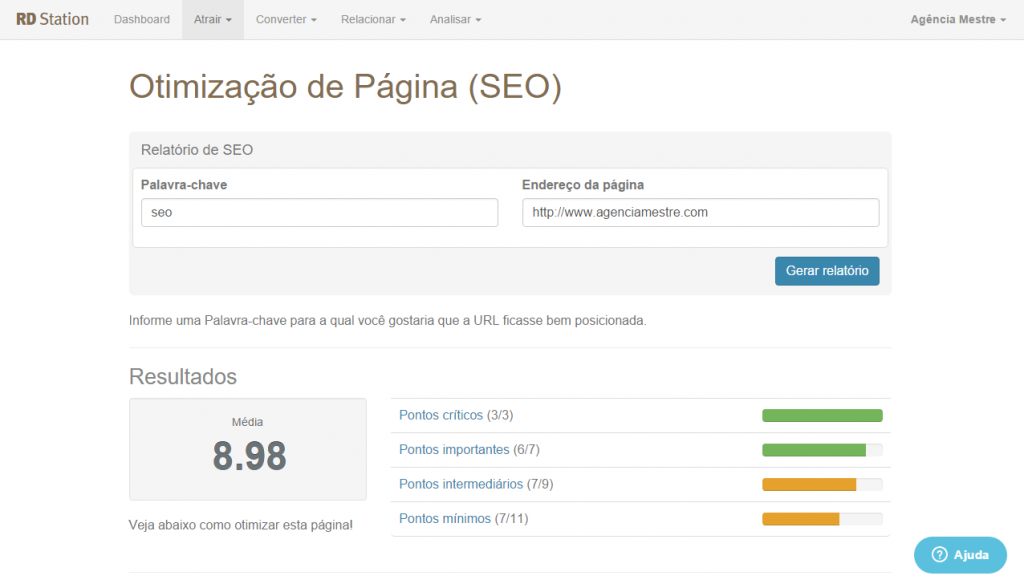This screenshot has width=1024, height=588.
Task: Open the Pontos críticos (3/3) link
Action: coord(456,415)
